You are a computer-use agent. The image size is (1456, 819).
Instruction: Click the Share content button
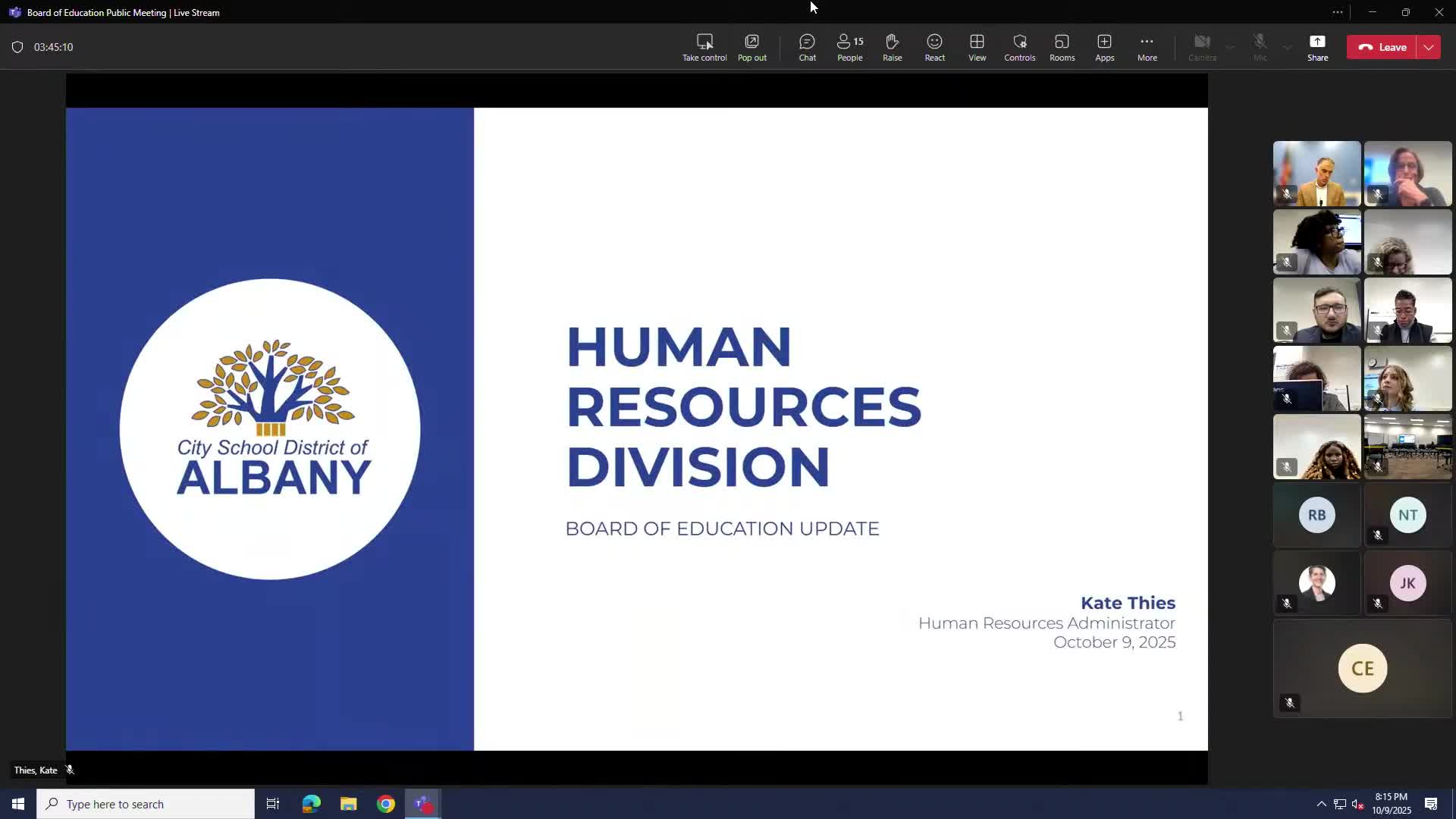pyautogui.click(x=1317, y=47)
